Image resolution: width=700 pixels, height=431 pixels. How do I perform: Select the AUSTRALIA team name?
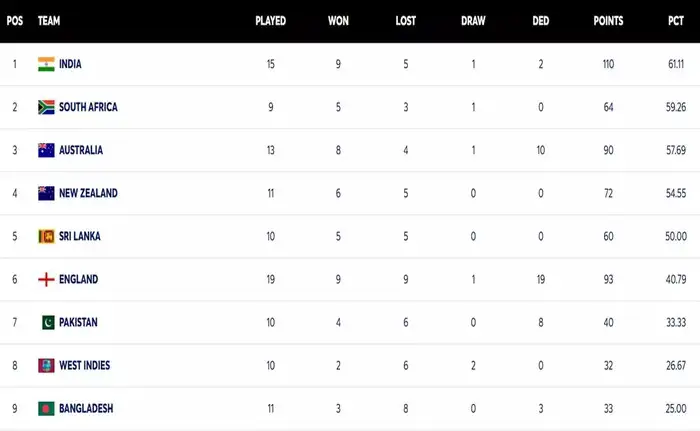point(82,150)
